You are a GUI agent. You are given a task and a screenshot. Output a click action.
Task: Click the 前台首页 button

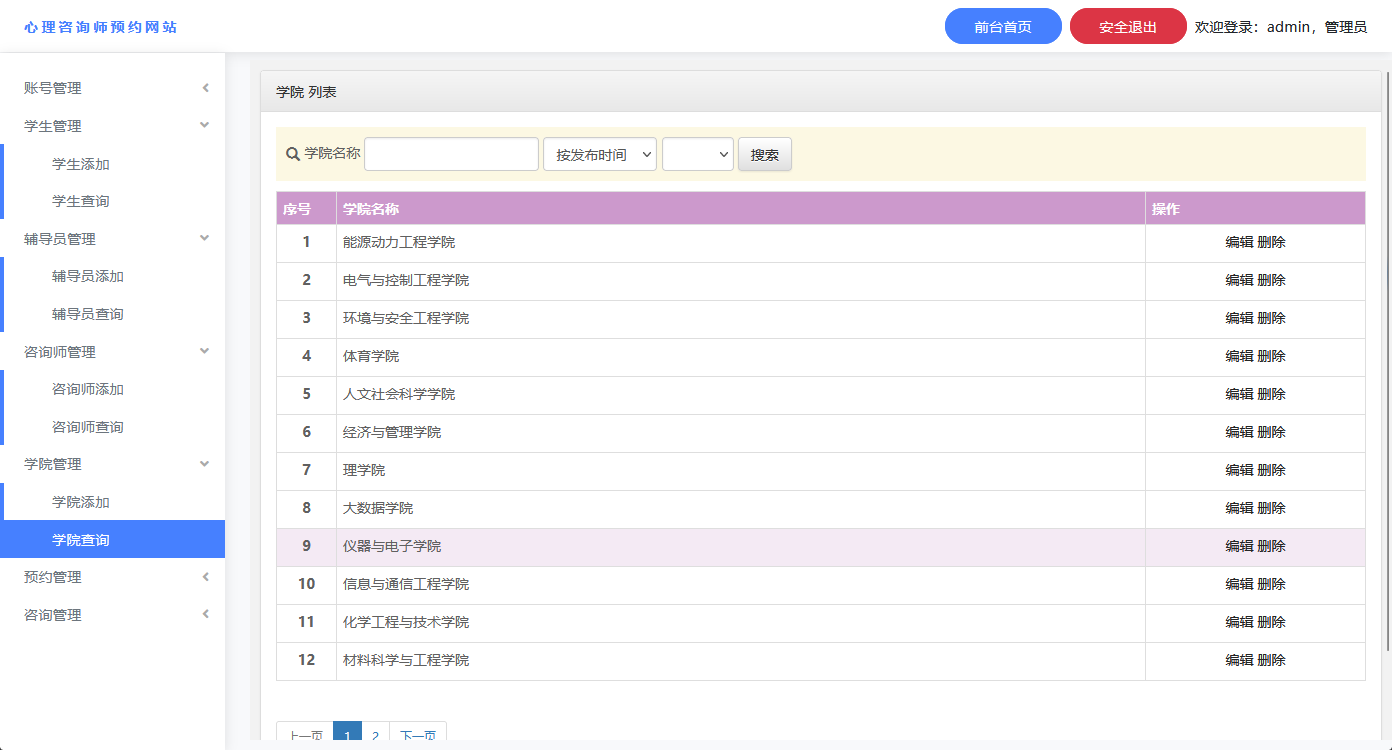[1003, 27]
